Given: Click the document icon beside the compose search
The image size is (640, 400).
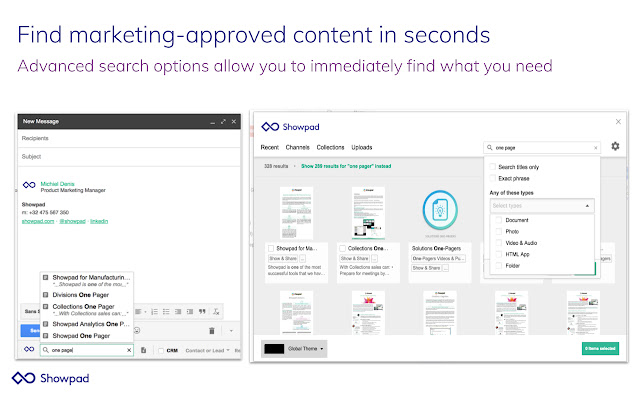Looking at the screenshot, I should point(143,350).
